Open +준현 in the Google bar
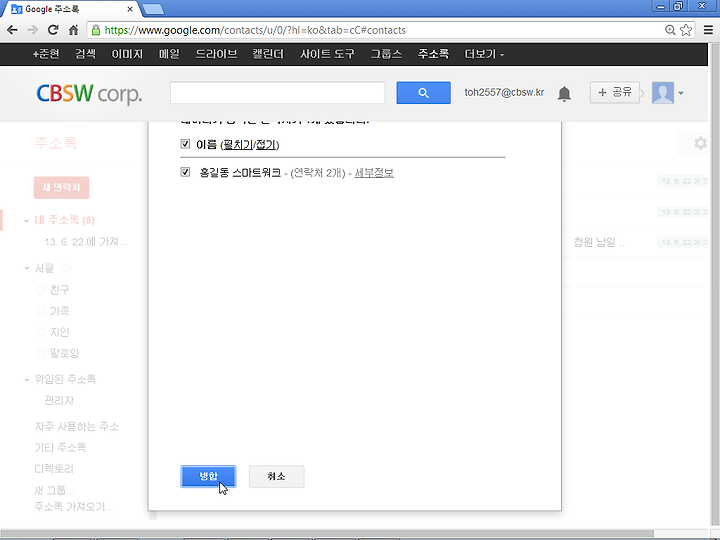Screen dimensions: 720x540 pyautogui.click(x=46, y=54)
